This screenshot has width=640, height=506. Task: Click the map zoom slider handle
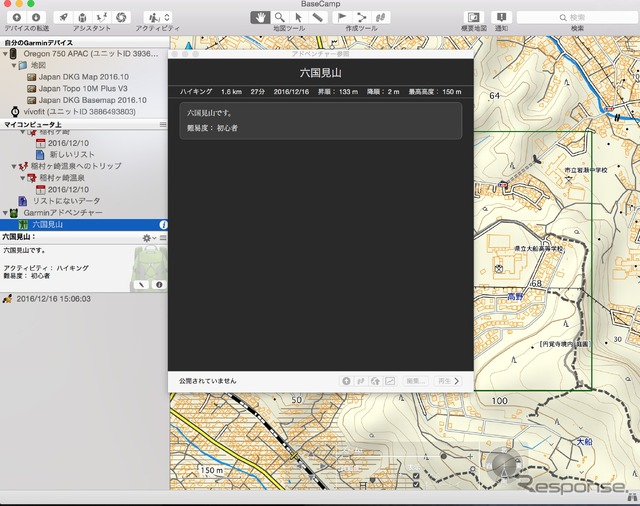[444, 456]
